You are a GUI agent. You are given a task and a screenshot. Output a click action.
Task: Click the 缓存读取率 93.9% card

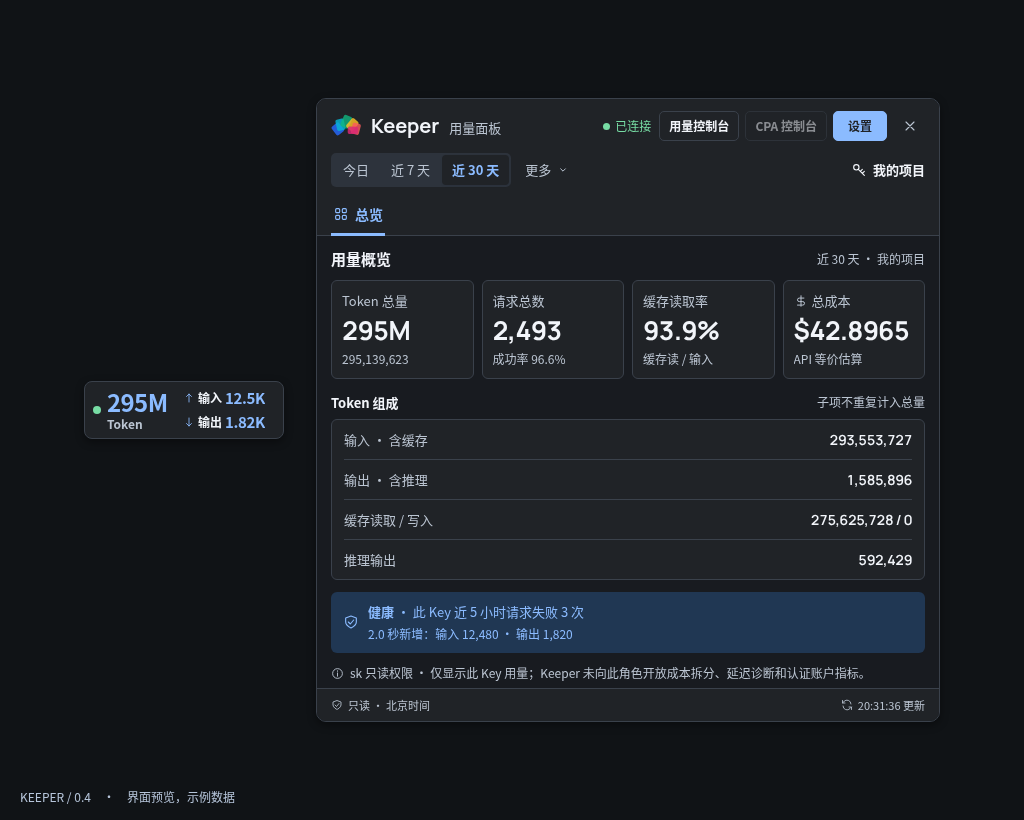(x=703, y=330)
